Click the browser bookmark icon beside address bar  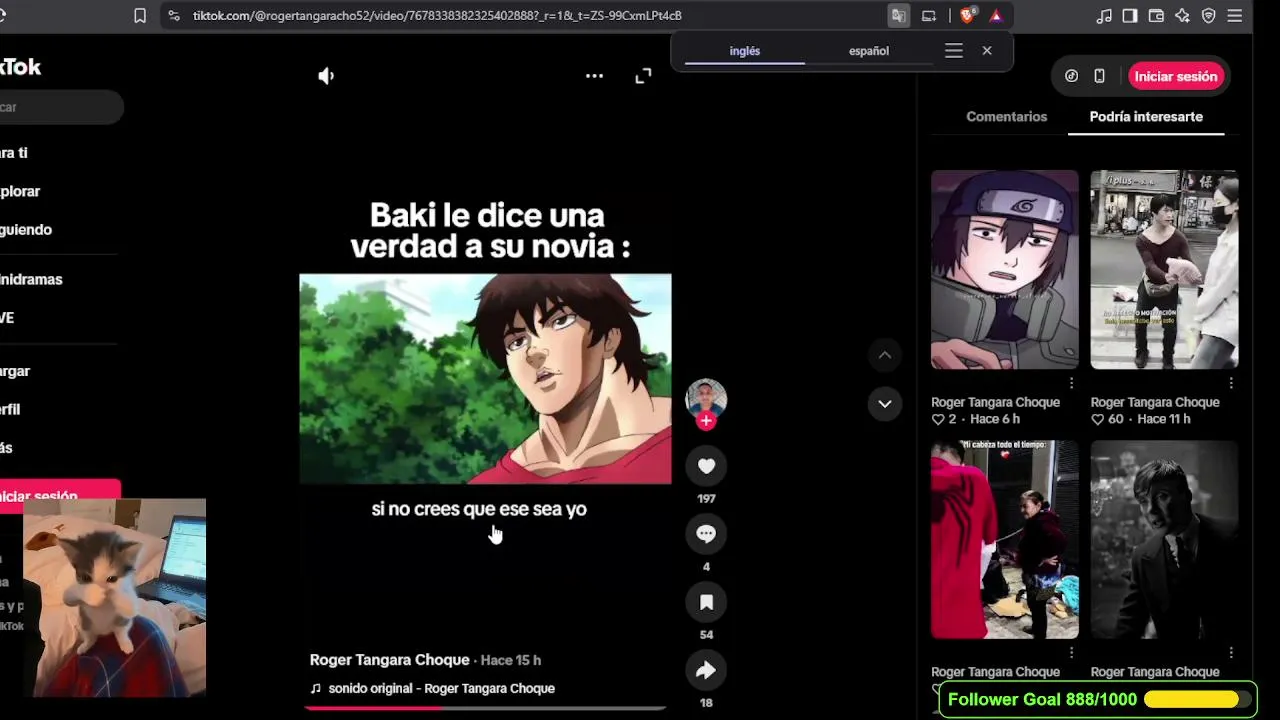coord(140,16)
